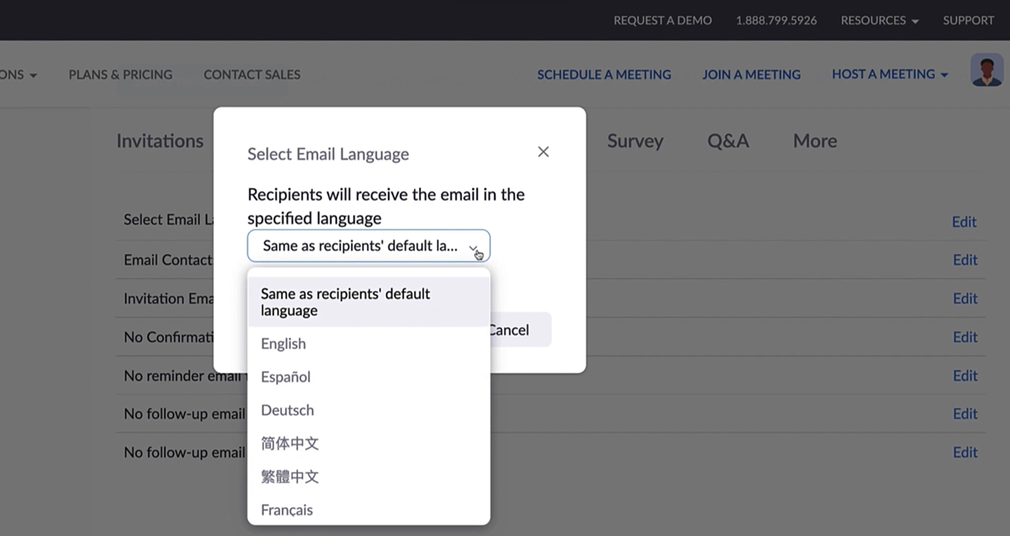Image resolution: width=1010 pixels, height=536 pixels.
Task: Click the user profile avatar
Action: tap(986, 70)
